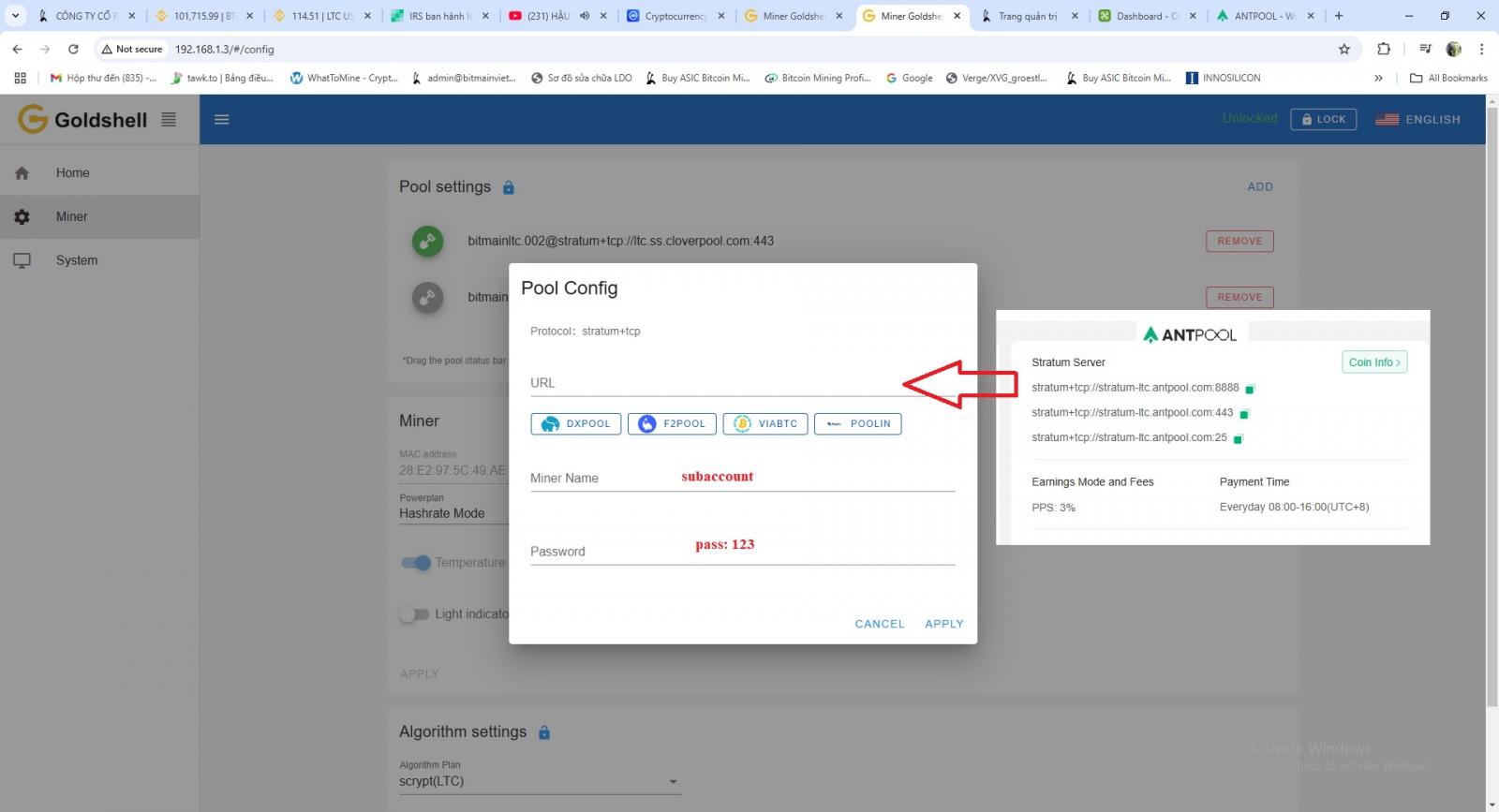Open the apps grid icon in bookmarks bar
Image resolution: width=1499 pixels, height=812 pixels.
[20, 78]
